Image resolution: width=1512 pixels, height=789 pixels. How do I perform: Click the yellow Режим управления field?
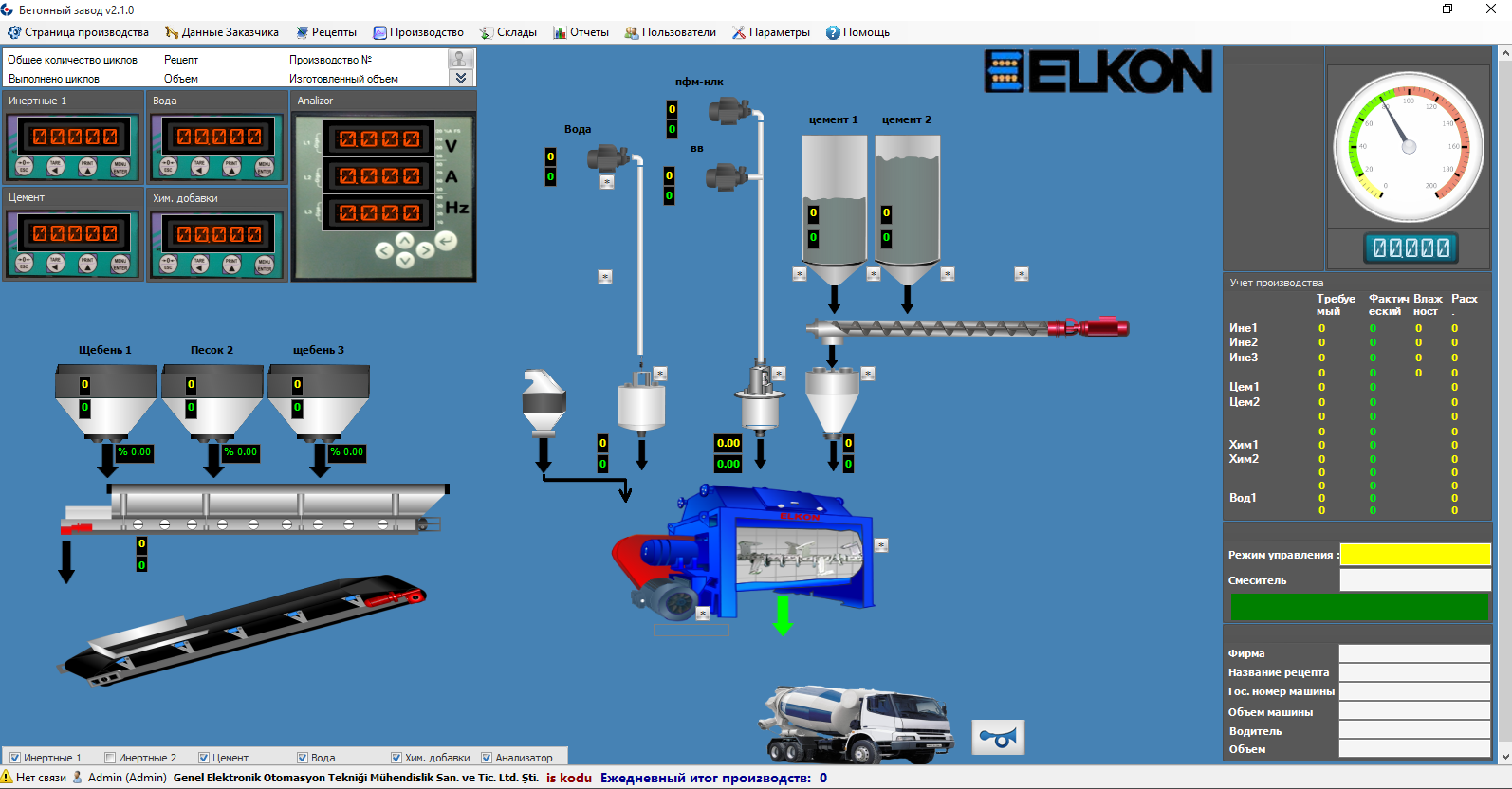click(x=1414, y=555)
